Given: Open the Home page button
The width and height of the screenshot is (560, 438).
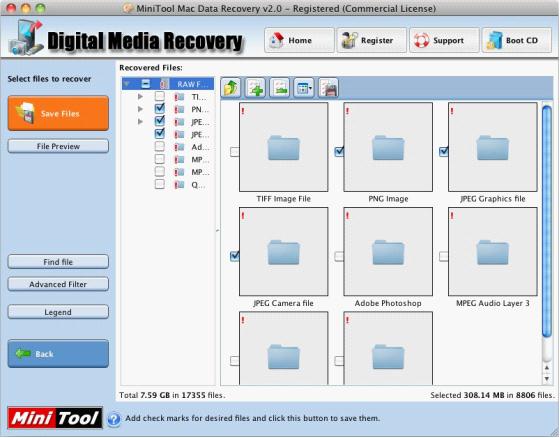Looking at the screenshot, I should [299, 40].
